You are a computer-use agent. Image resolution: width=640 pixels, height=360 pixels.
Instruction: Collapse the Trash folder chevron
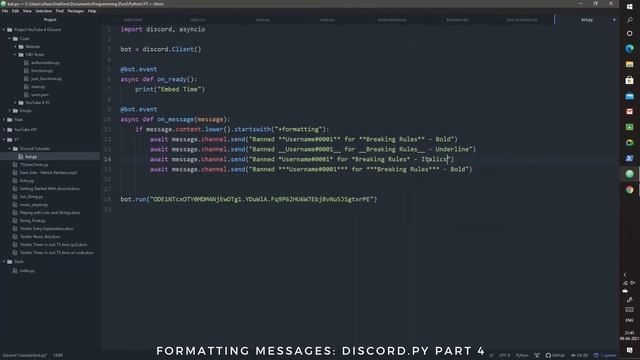[4, 262]
